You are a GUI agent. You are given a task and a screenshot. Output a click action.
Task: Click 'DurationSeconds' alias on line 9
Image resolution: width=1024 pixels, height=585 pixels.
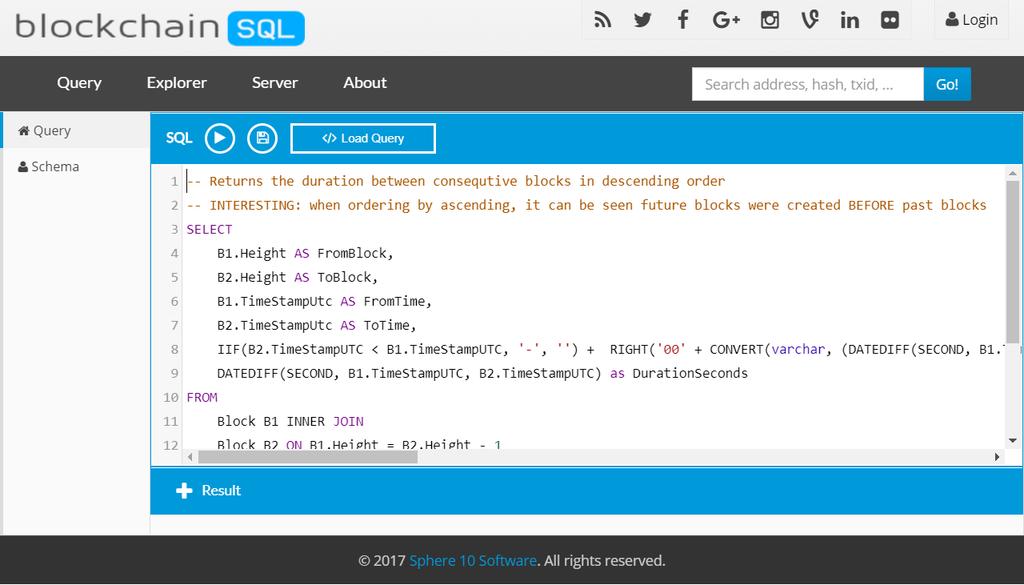pyautogui.click(x=690, y=373)
